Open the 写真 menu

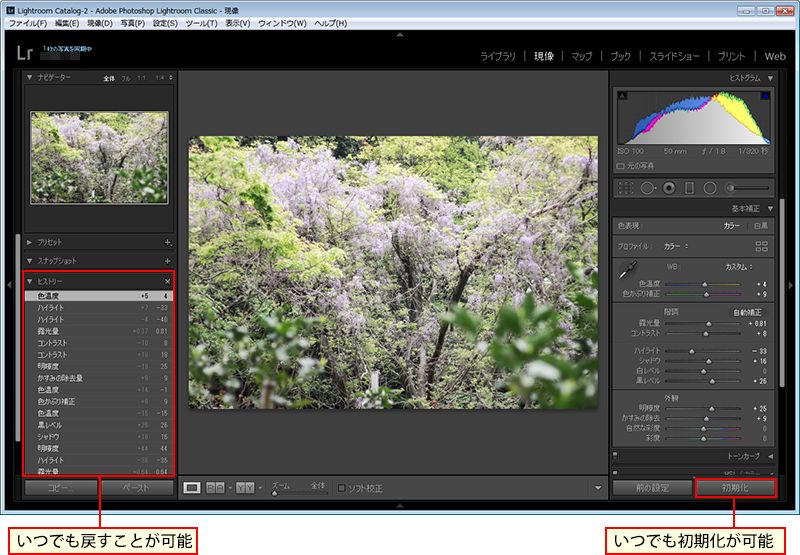click(x=133, y=23)
